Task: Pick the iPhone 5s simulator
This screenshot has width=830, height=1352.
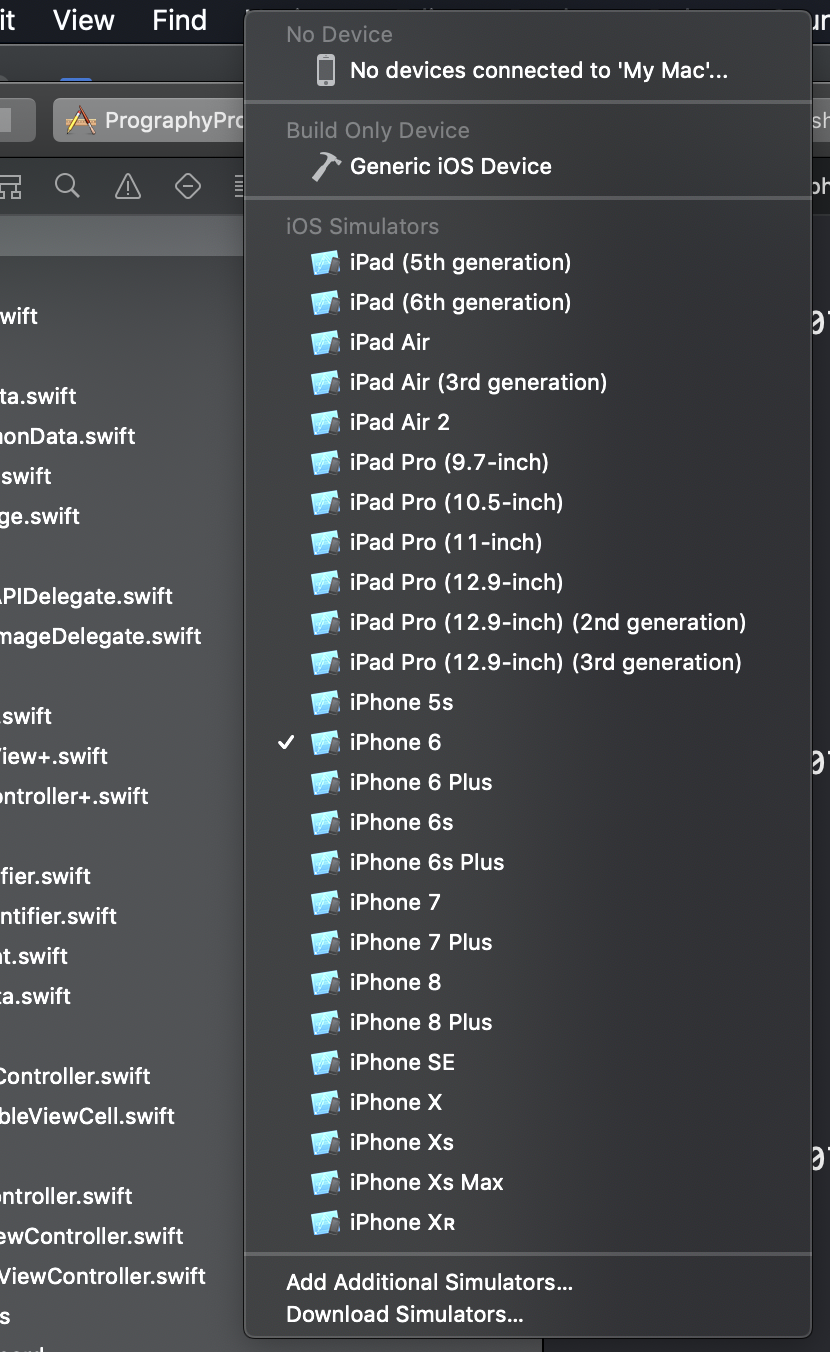Action: coord(527,702)
